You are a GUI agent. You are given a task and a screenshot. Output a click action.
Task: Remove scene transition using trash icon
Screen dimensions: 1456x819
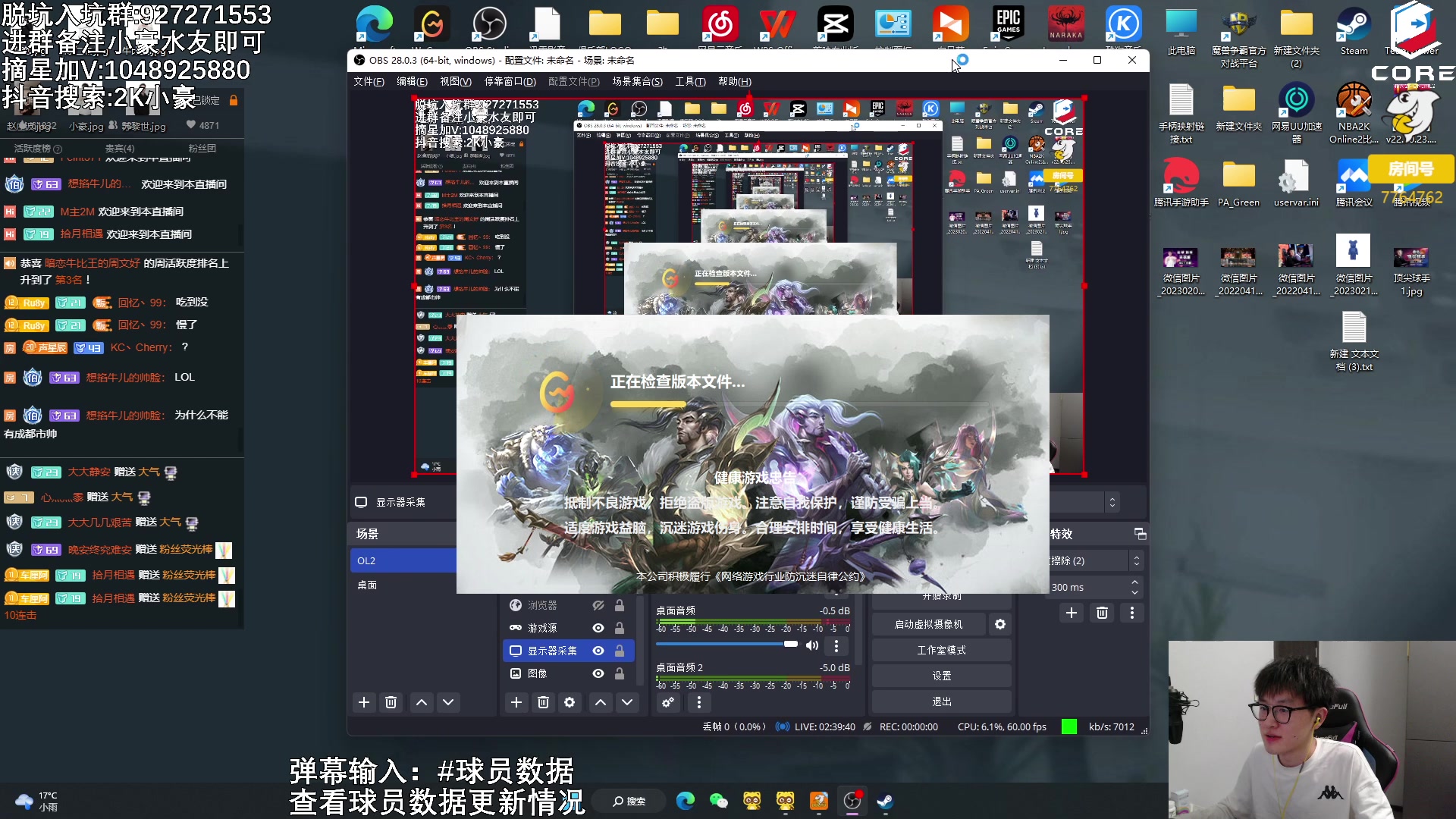point(1103,613)
